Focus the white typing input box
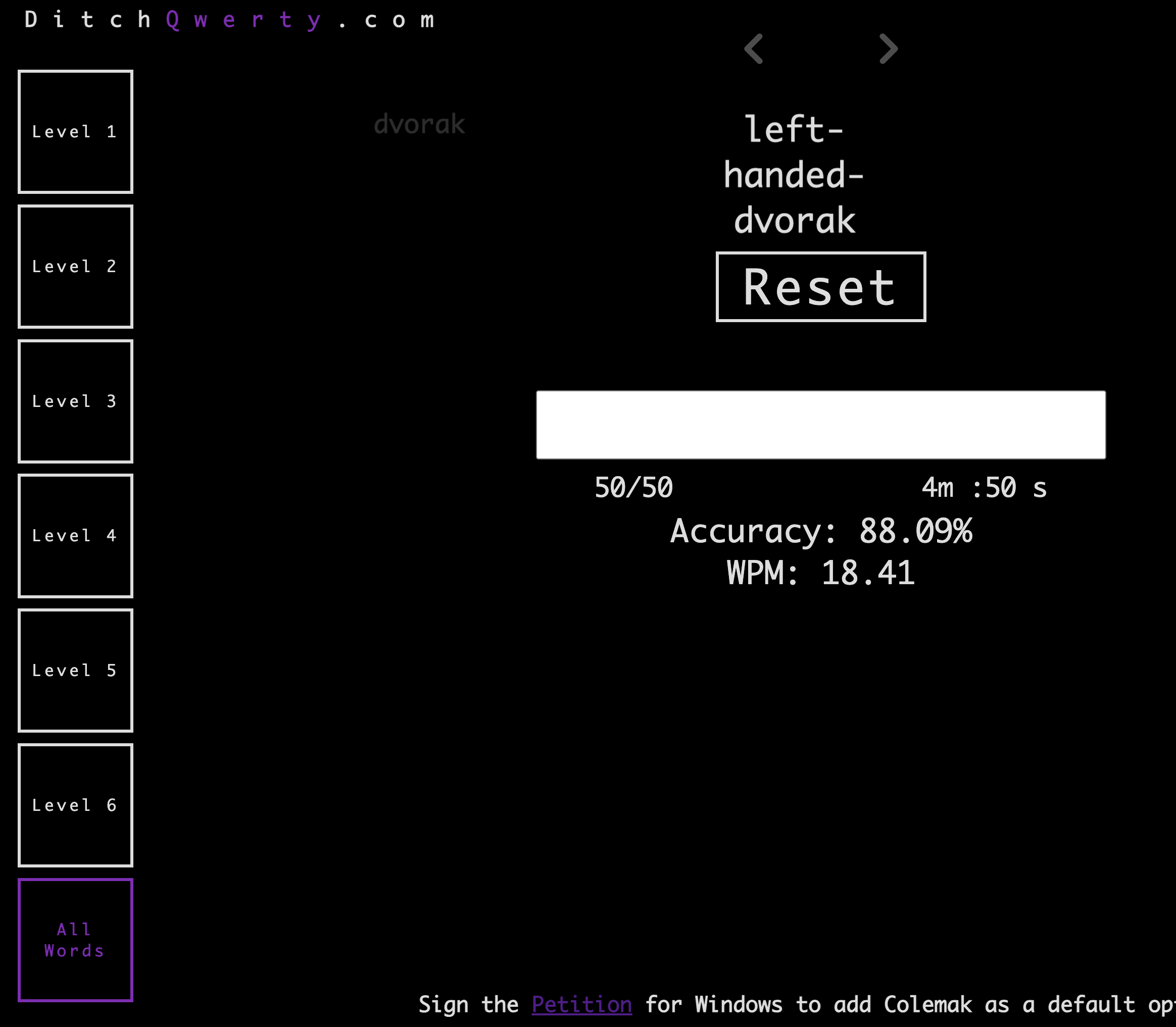Screen dimensions: 1176x1027 (x=820, y=425)
